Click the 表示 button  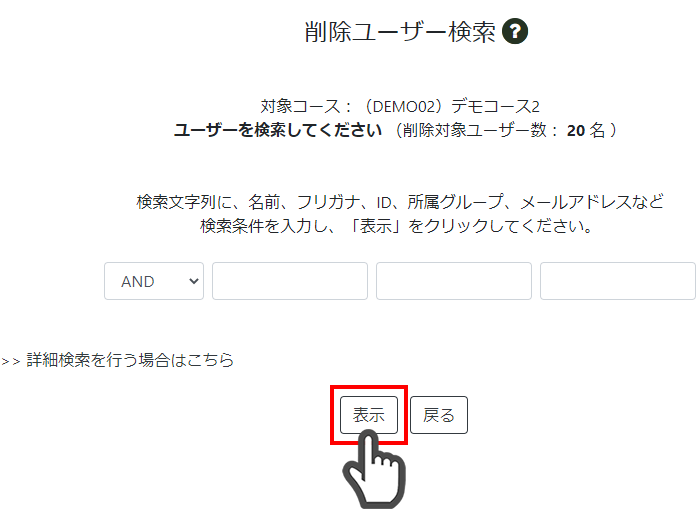pos(369,415)
